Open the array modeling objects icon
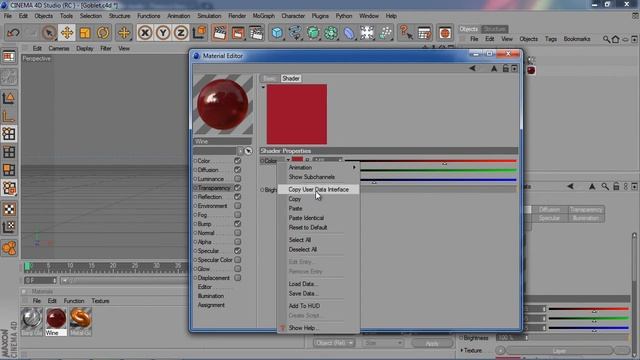This screenshot has height=360, width=640. tap(331, 33)
